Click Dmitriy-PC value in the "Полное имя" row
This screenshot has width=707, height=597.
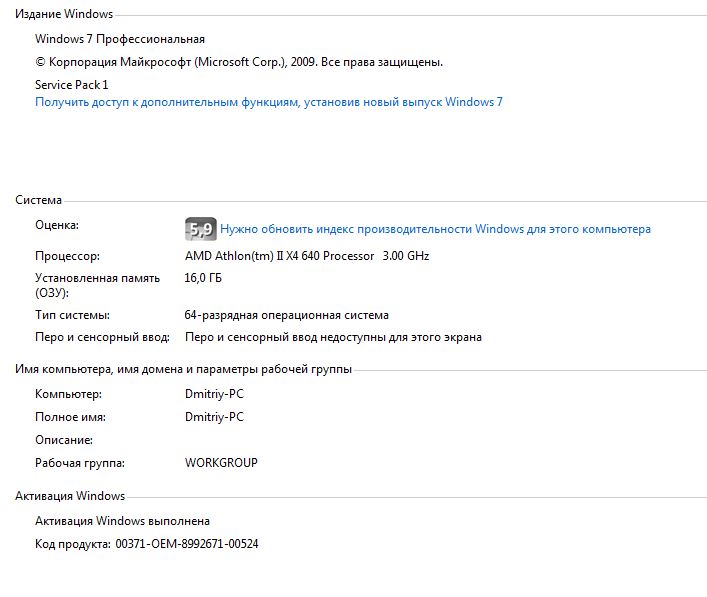pos(214,417)
